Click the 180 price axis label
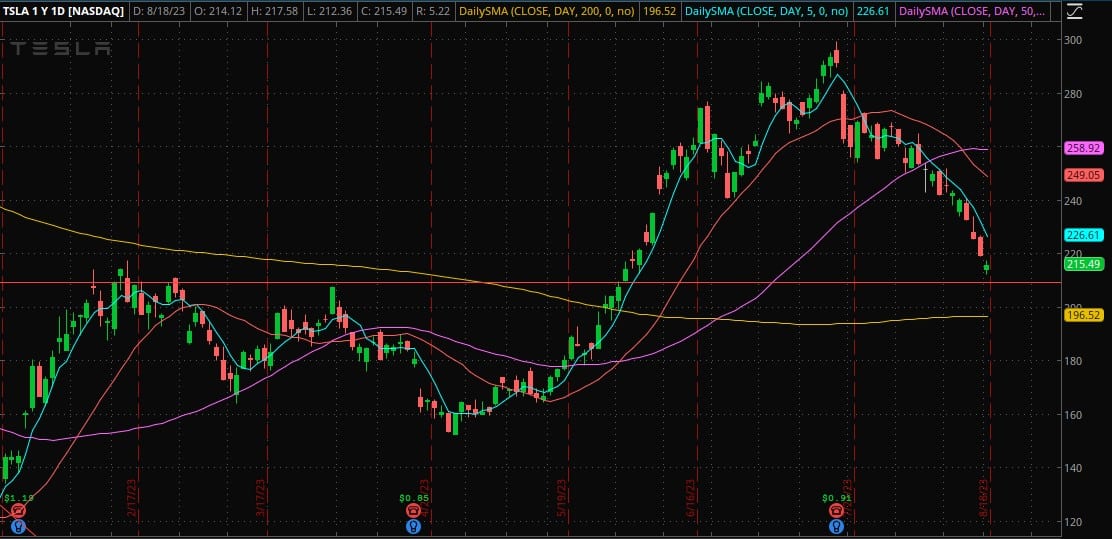This screenshot has height=539, width=1112. [1072, 361]
